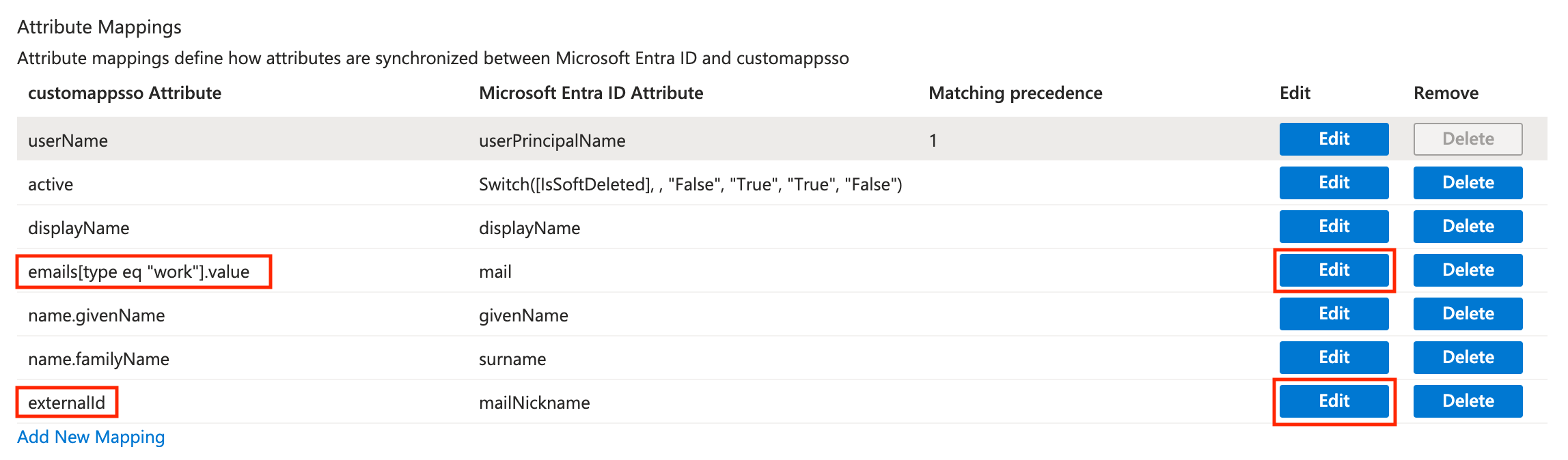Edit the name.familyName mapping
The image size is (1568, 460).
[x=1334, y=358]
